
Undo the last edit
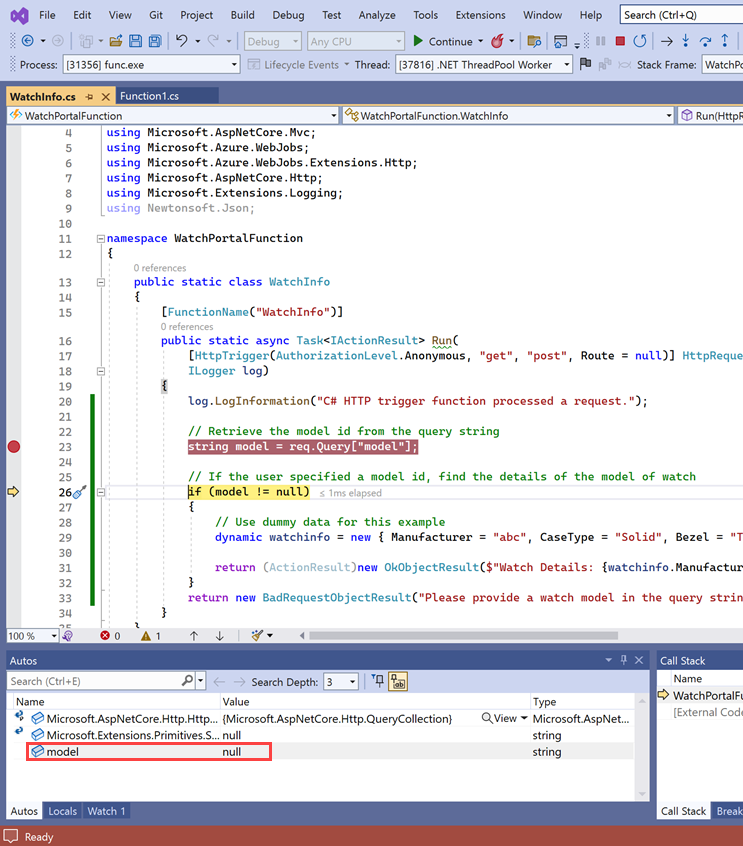[x=182, y=41]
